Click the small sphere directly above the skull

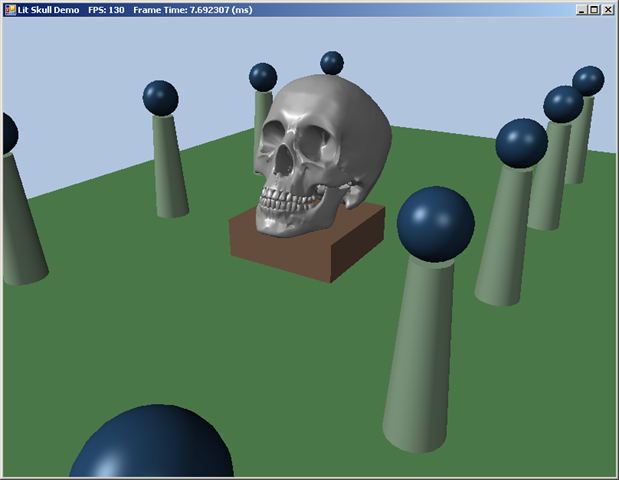coord(332,63)
